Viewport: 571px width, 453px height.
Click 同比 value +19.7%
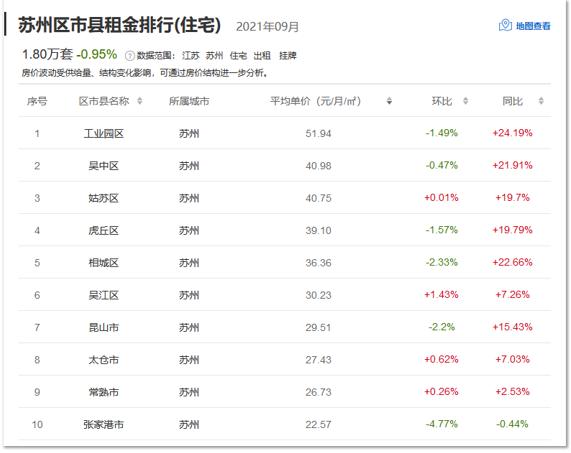(512, 198)
